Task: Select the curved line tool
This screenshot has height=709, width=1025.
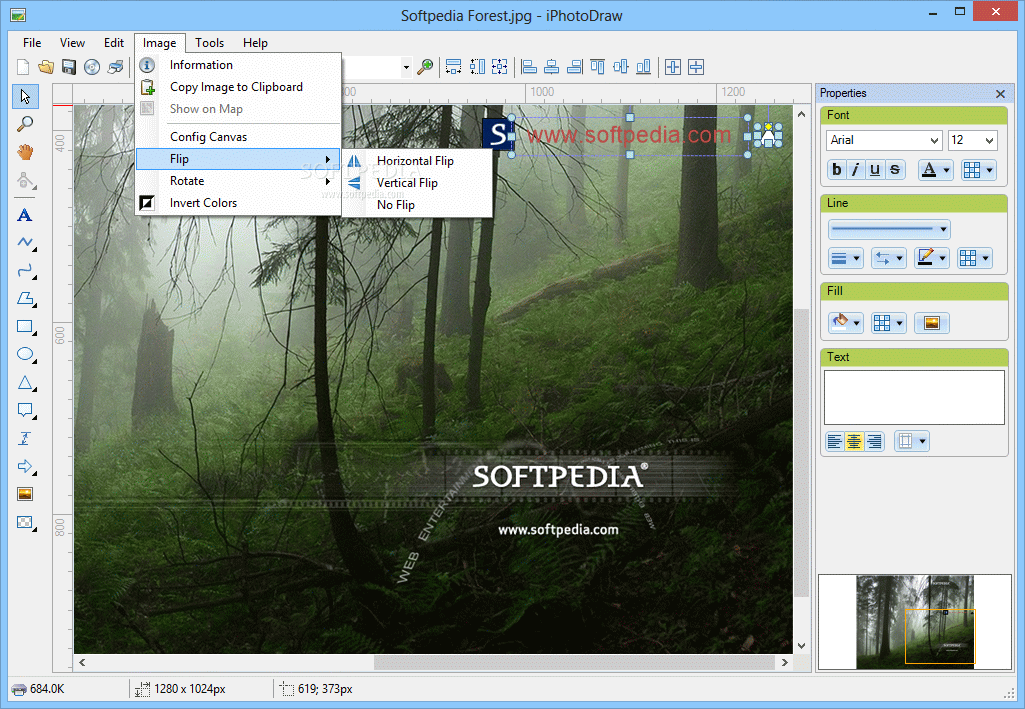Action: pyautogui.click(x=25, y=271)
